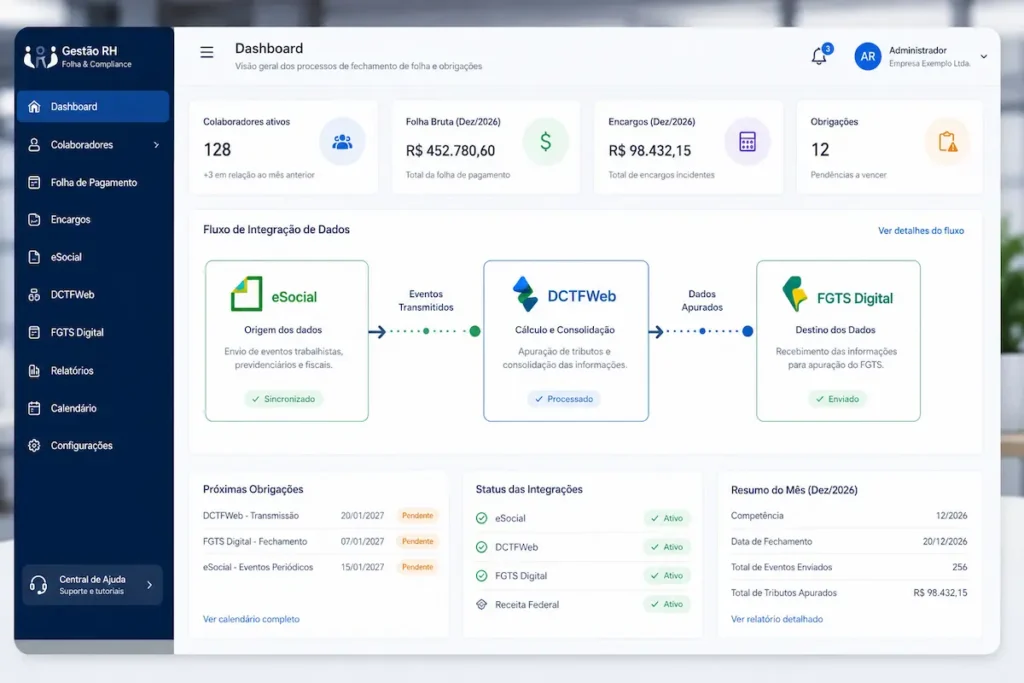Click the Eventos Transmitidos label
Image resolution: width=1024 pixels, height=683 pixels.
pyautogui.click(x=426, y=300)
